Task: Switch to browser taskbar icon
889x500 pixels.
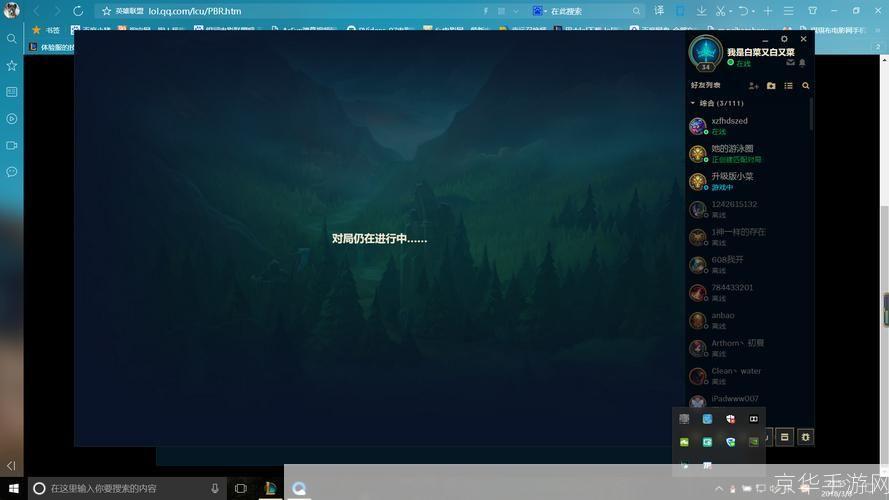Action: pos(299,488)
